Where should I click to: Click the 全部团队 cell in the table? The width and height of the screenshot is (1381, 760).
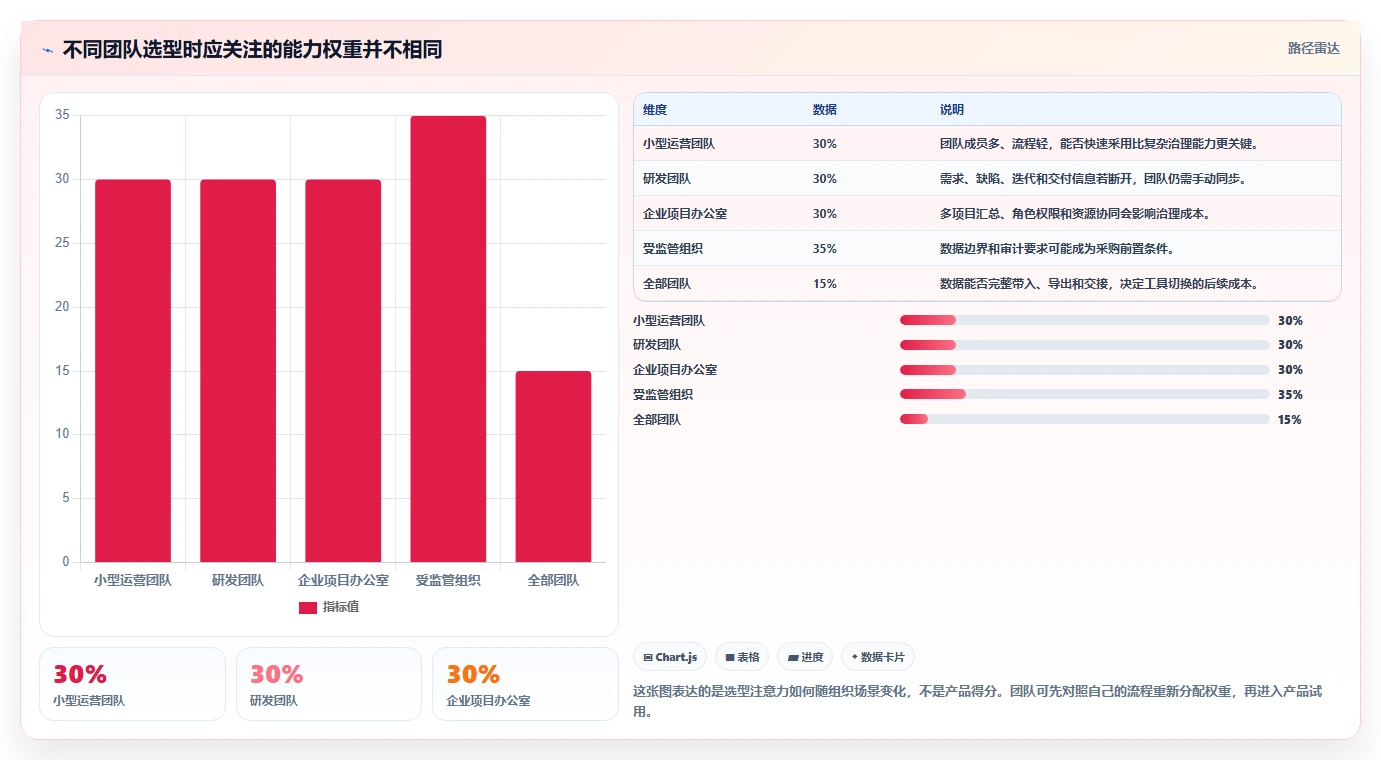click(x=667, y=284)
